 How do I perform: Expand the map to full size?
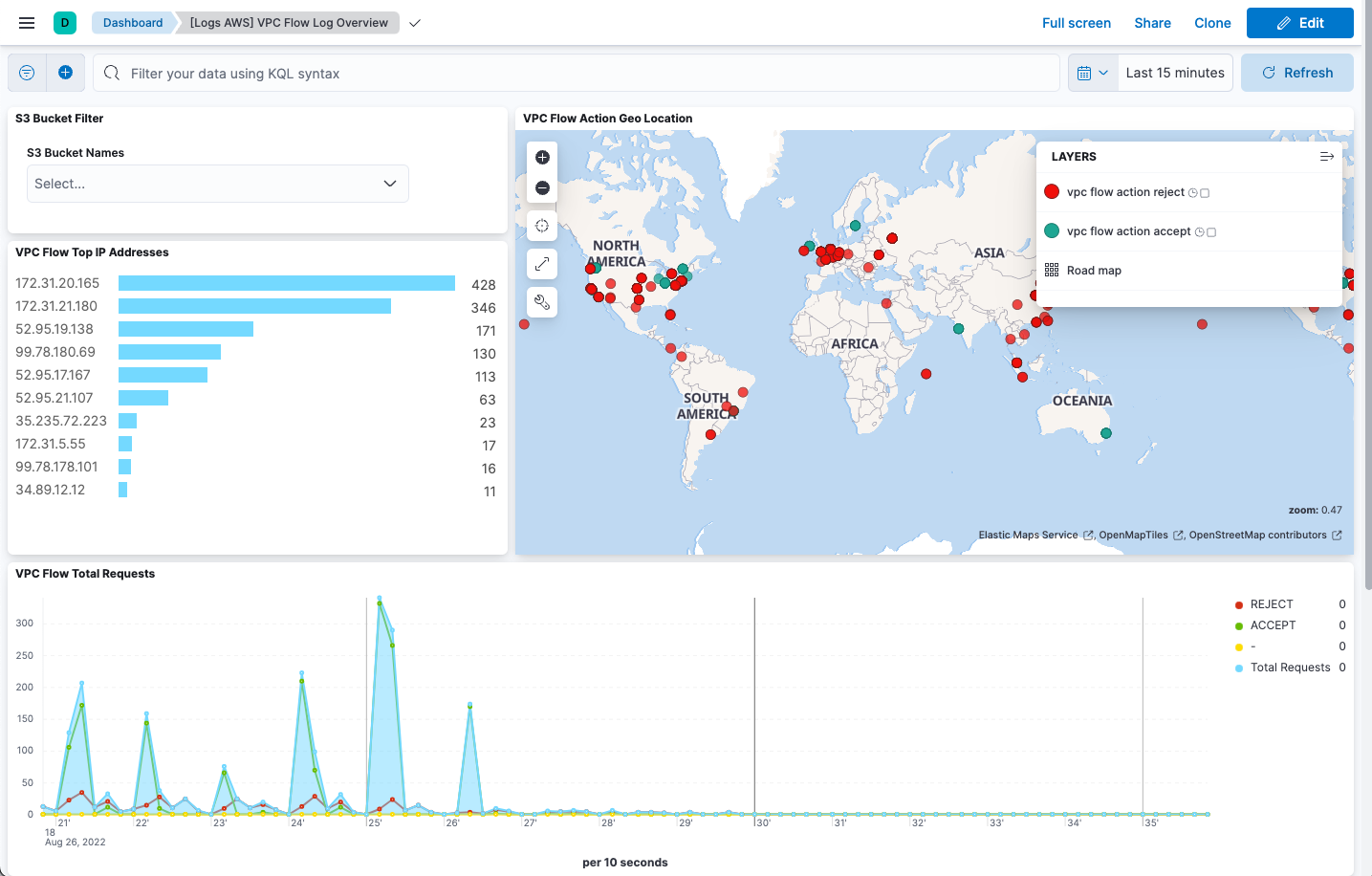[541, 264]
